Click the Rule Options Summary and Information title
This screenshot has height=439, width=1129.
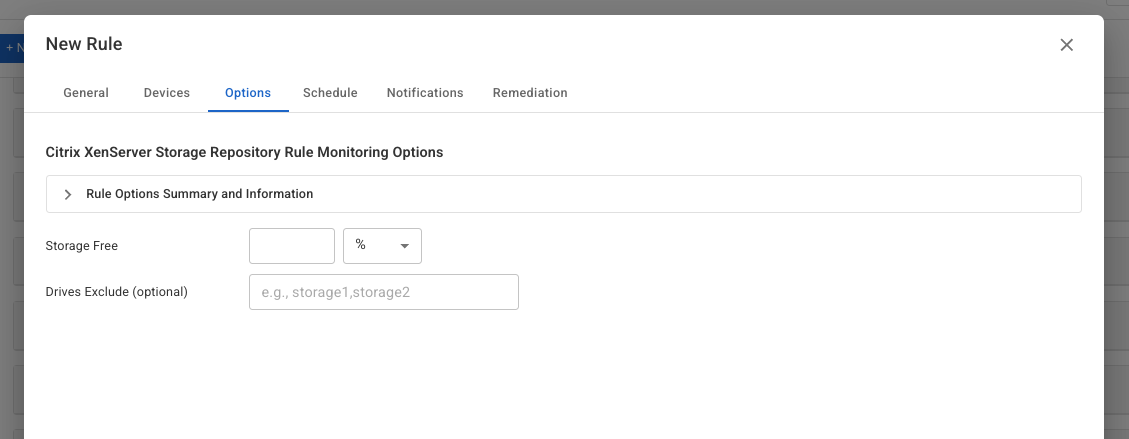(x=199, y=194)
